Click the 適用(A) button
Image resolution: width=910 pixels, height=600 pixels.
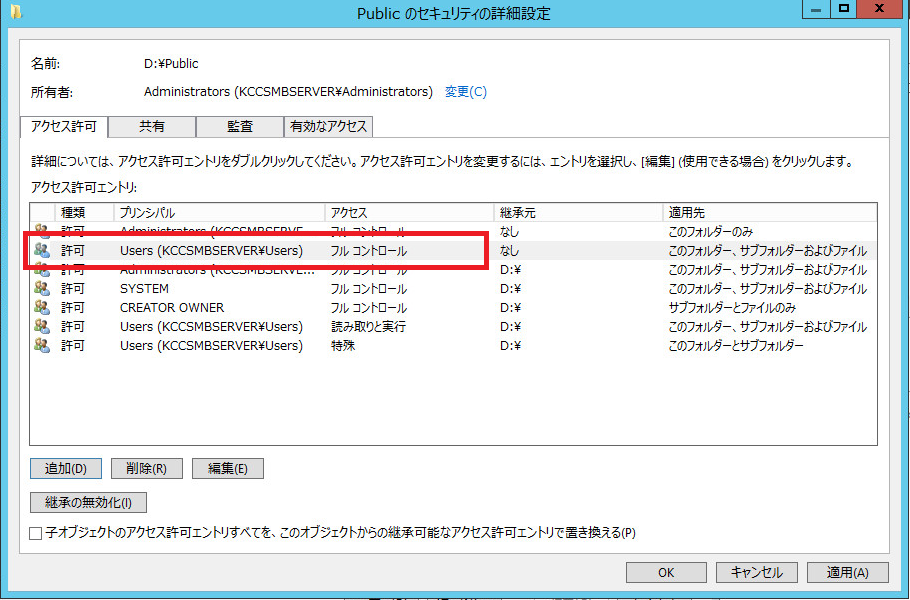tap(847, 572)
